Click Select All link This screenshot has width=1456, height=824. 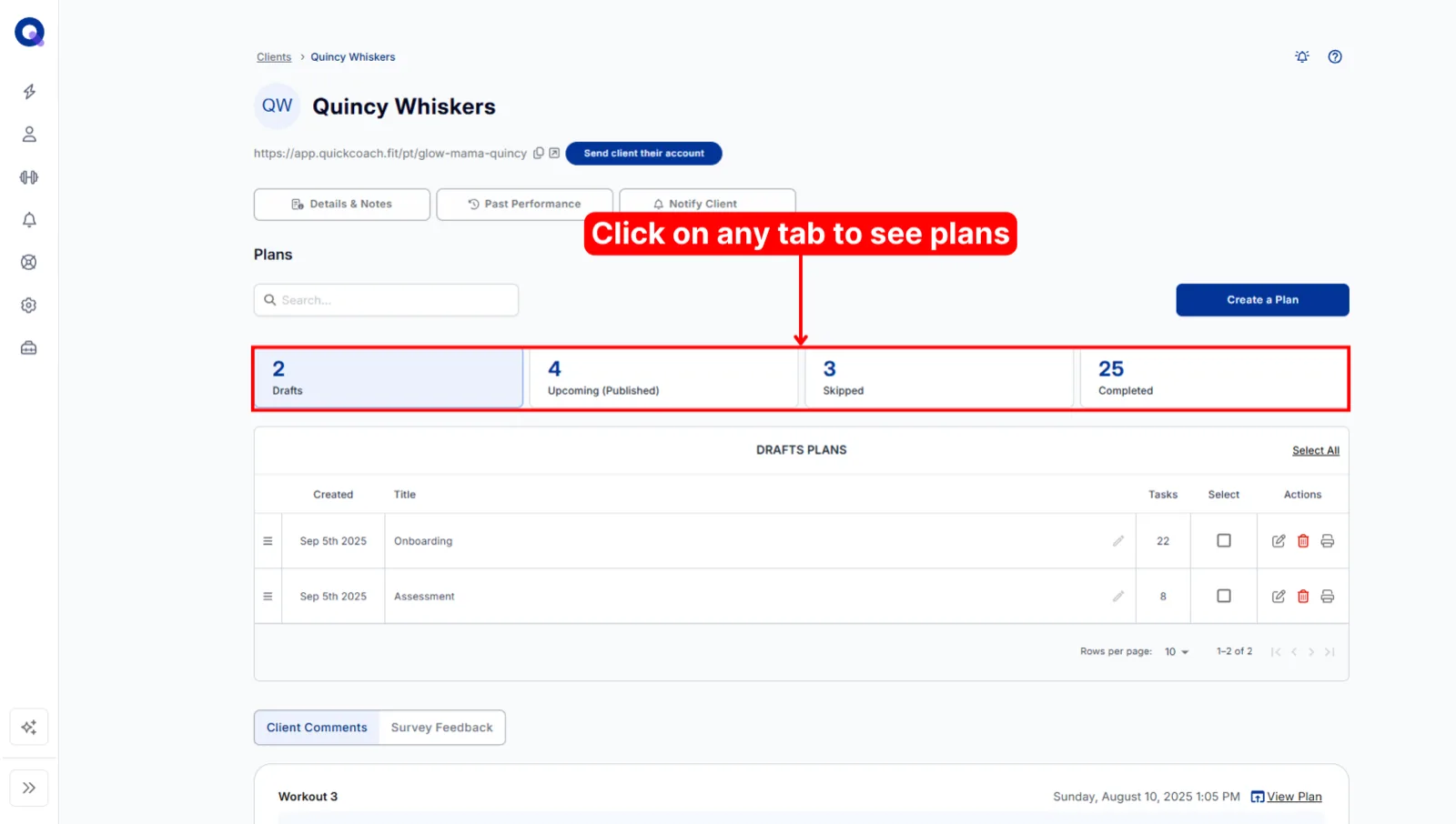tap(1316, 451)
